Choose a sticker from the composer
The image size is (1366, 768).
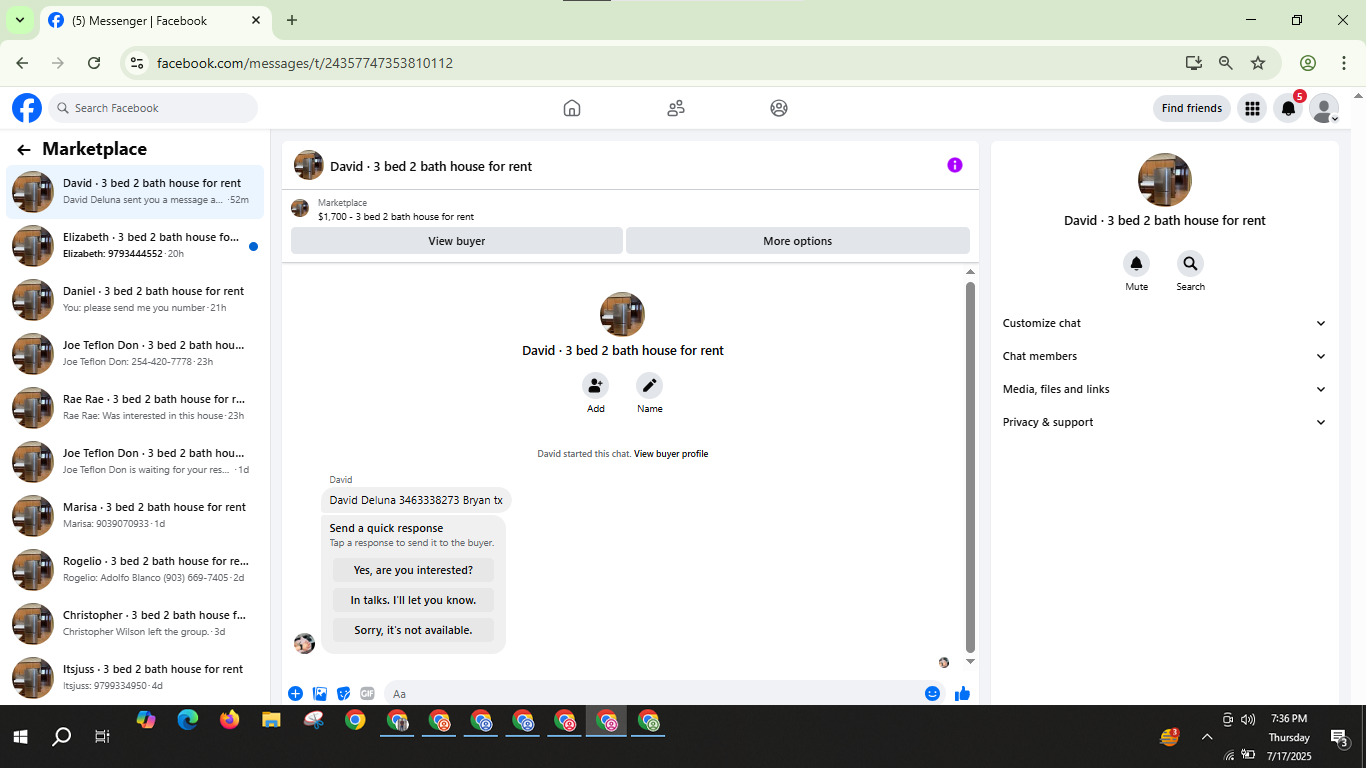(x=344, y=693)
